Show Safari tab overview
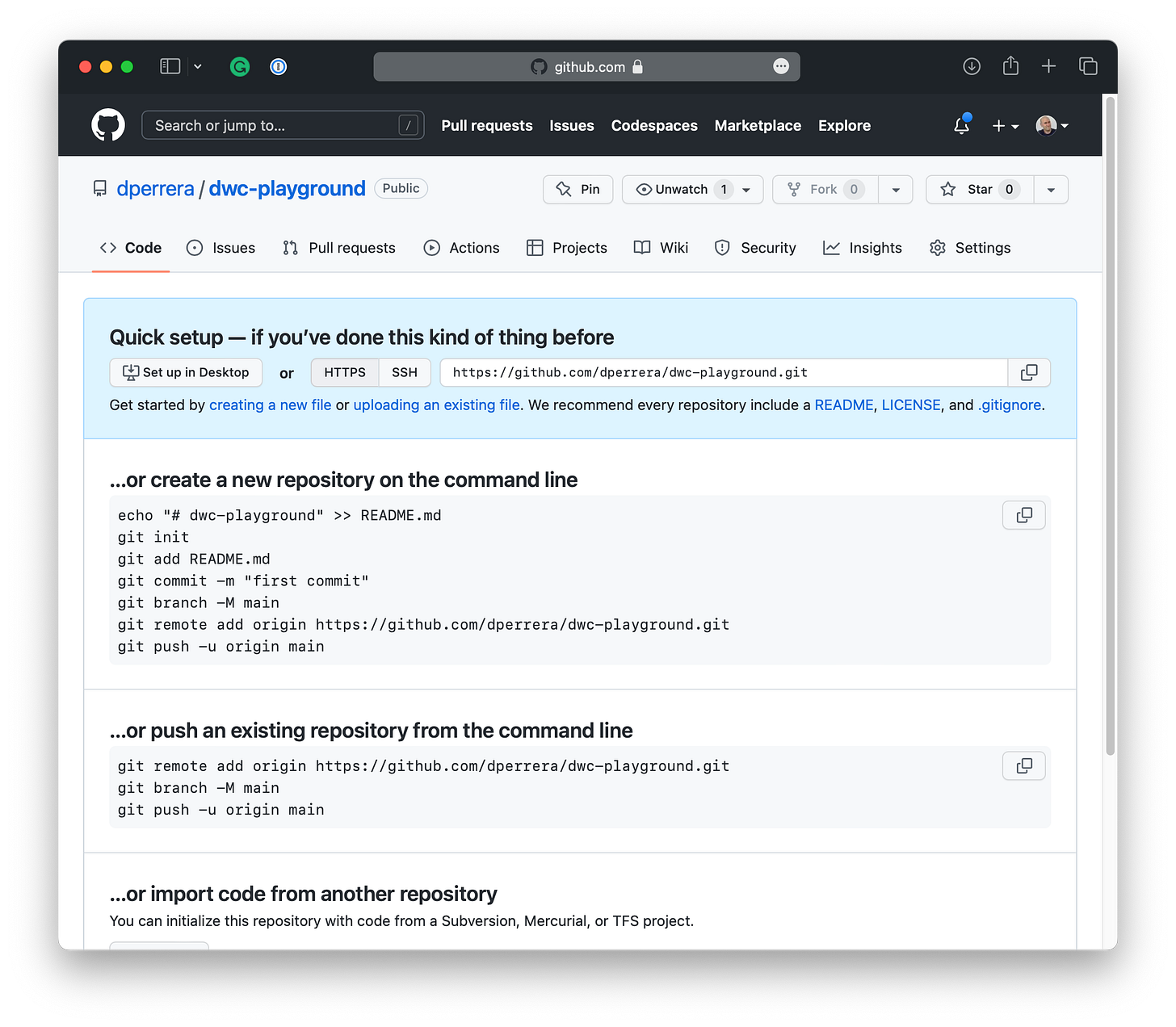The image size is (1176, 1027). pyautogui.click(x=1088, y=66)
